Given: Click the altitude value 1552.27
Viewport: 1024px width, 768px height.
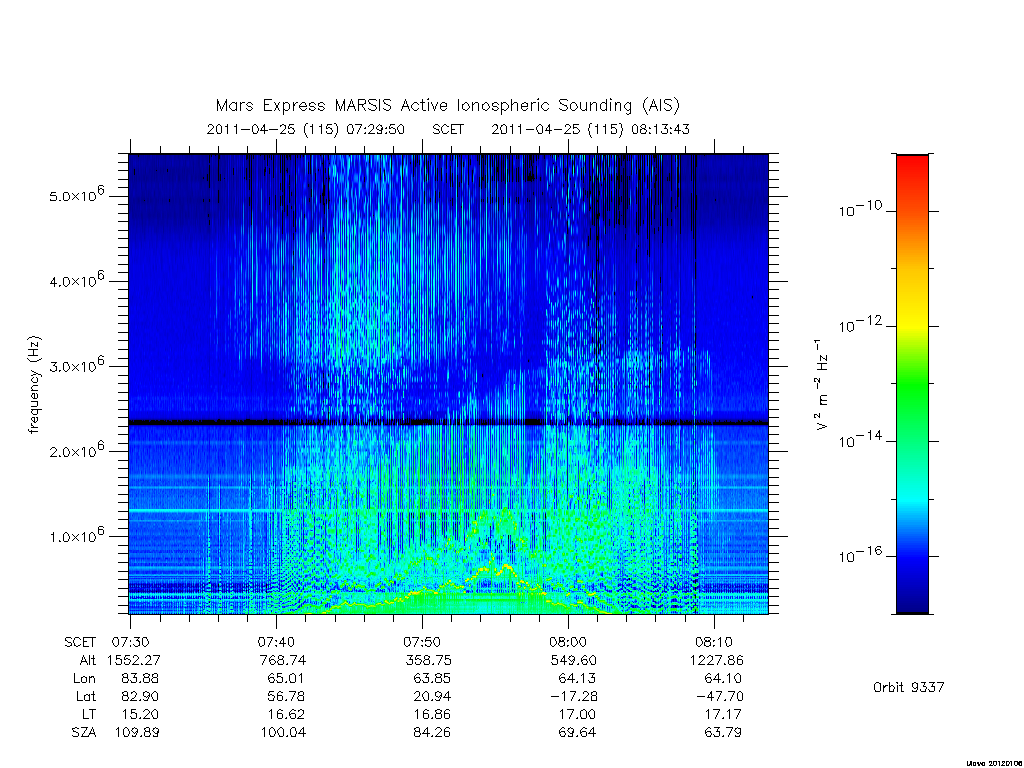Looking at the screenshot, I should pyautogui.click(x=133, y=660).
